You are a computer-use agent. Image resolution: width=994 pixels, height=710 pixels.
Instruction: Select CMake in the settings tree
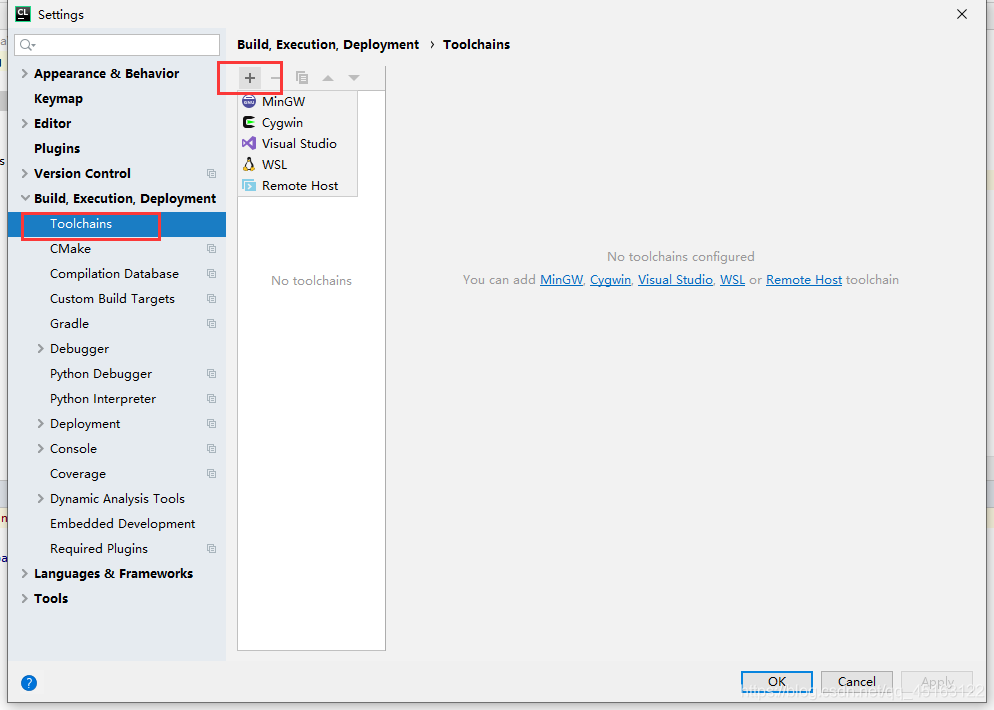(x=70, y=248)
